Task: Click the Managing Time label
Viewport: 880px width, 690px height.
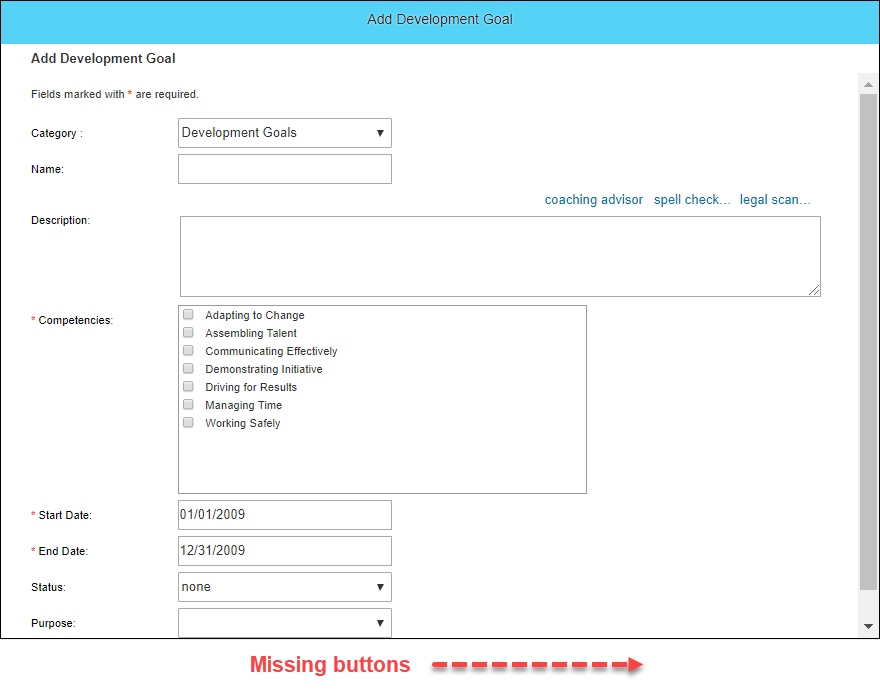Action: click(244, 405)
